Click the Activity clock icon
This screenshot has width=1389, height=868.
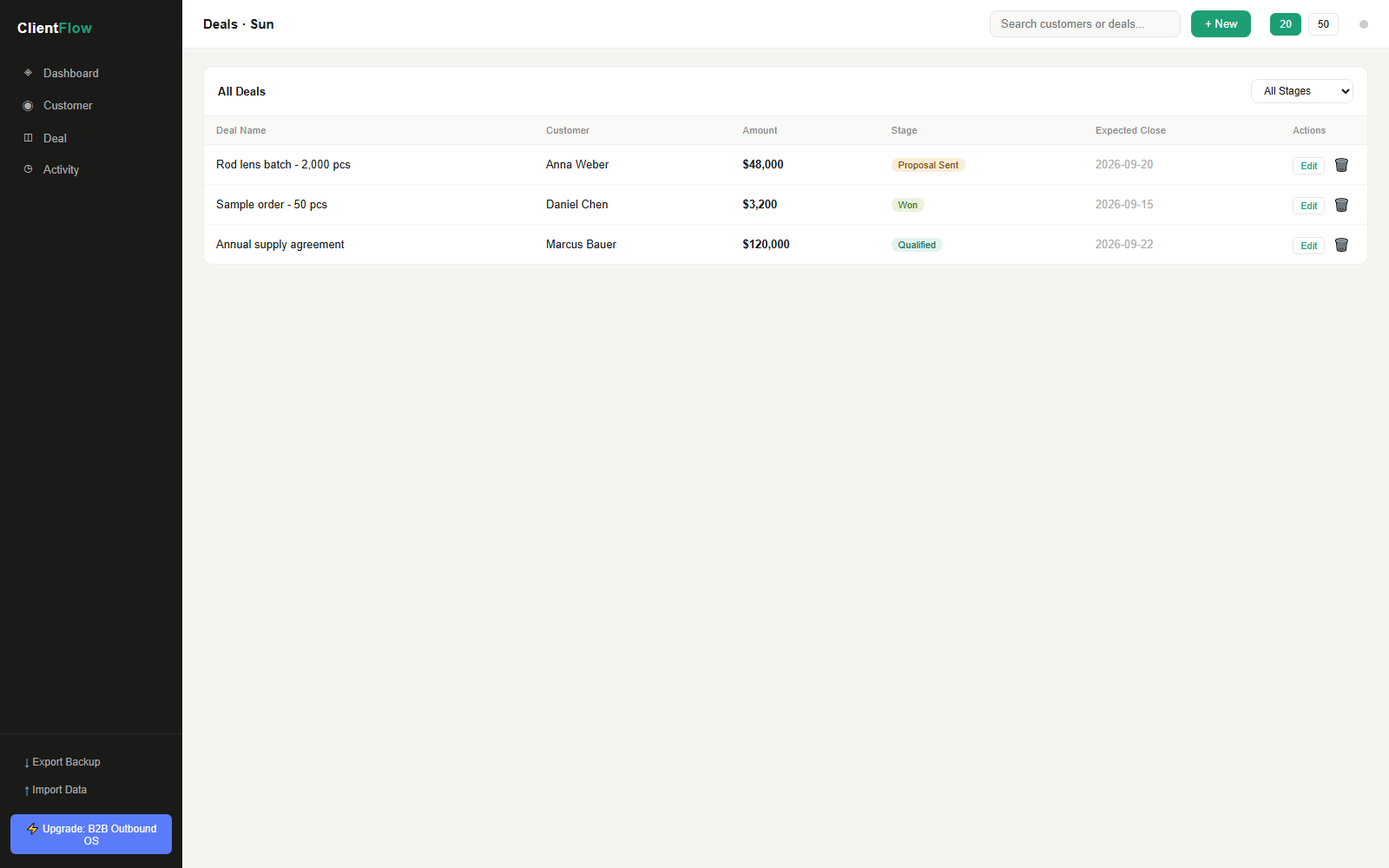click(x=28, y=169)
